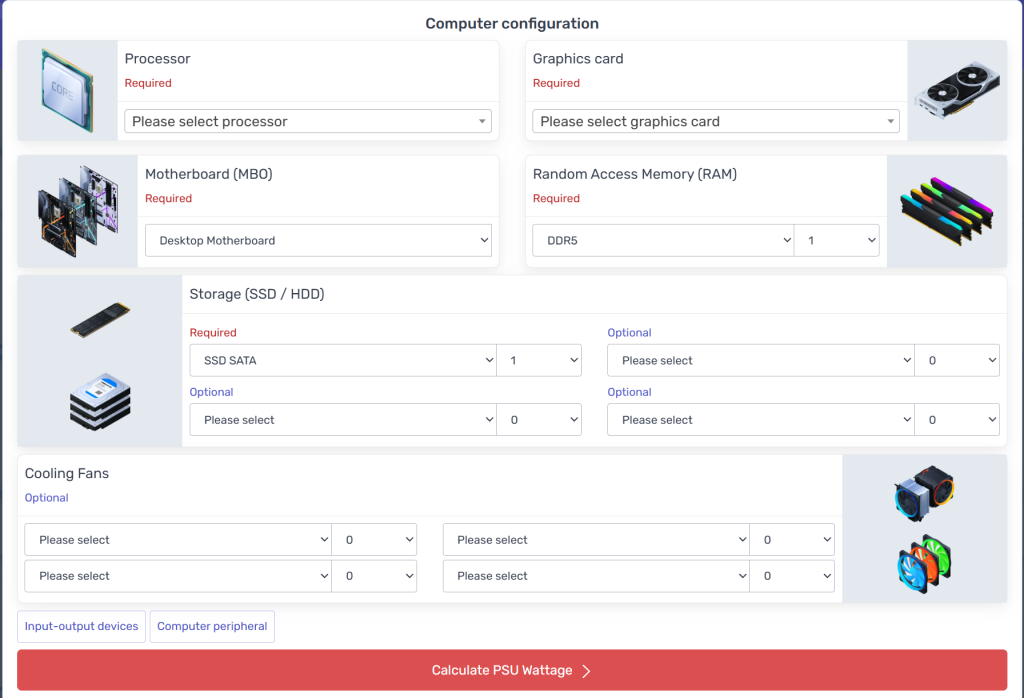
Task: Click the 'Required' label under Graphics card
Action: tap(556, 83)
